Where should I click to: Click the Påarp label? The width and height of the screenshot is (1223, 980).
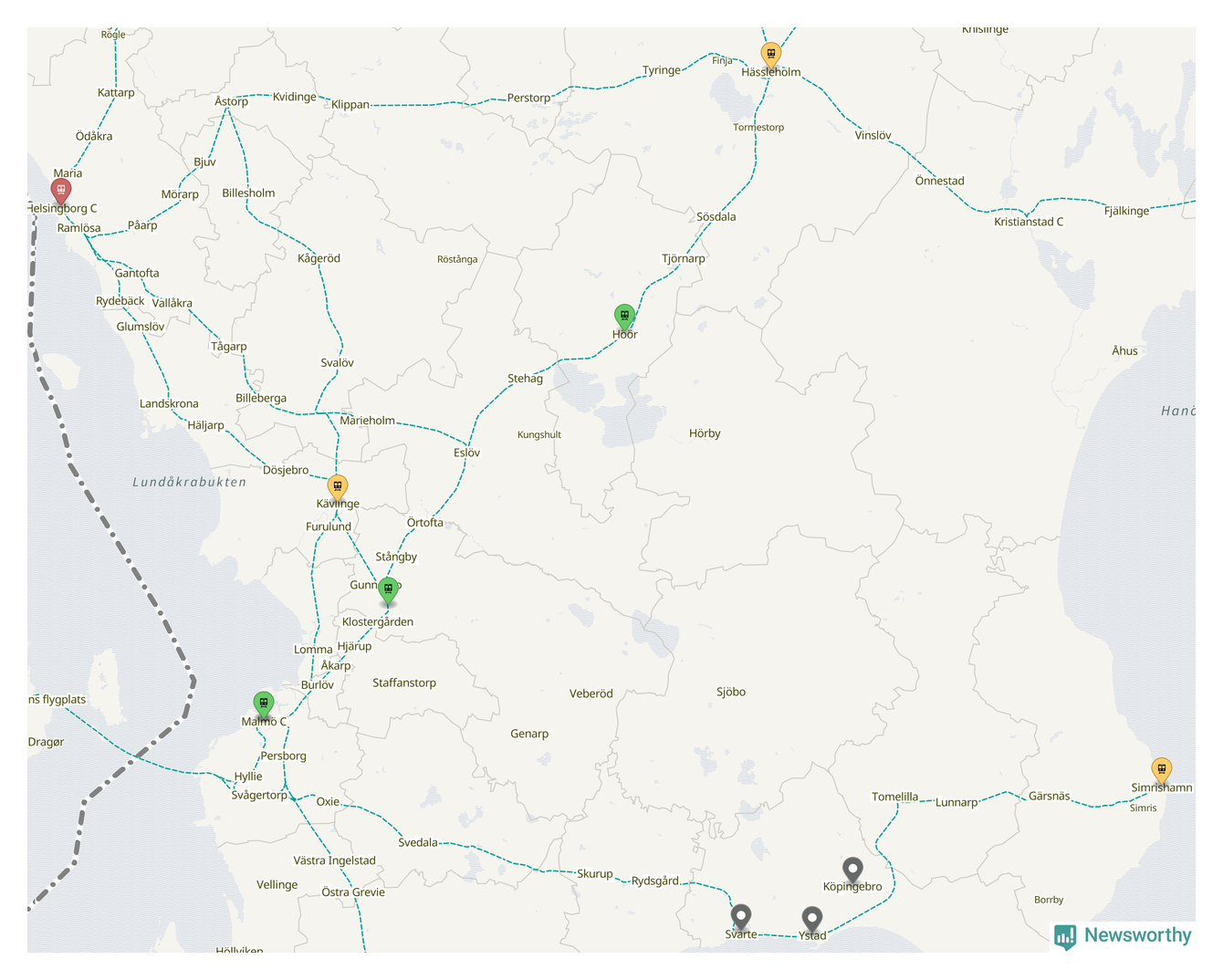point(142,225)
